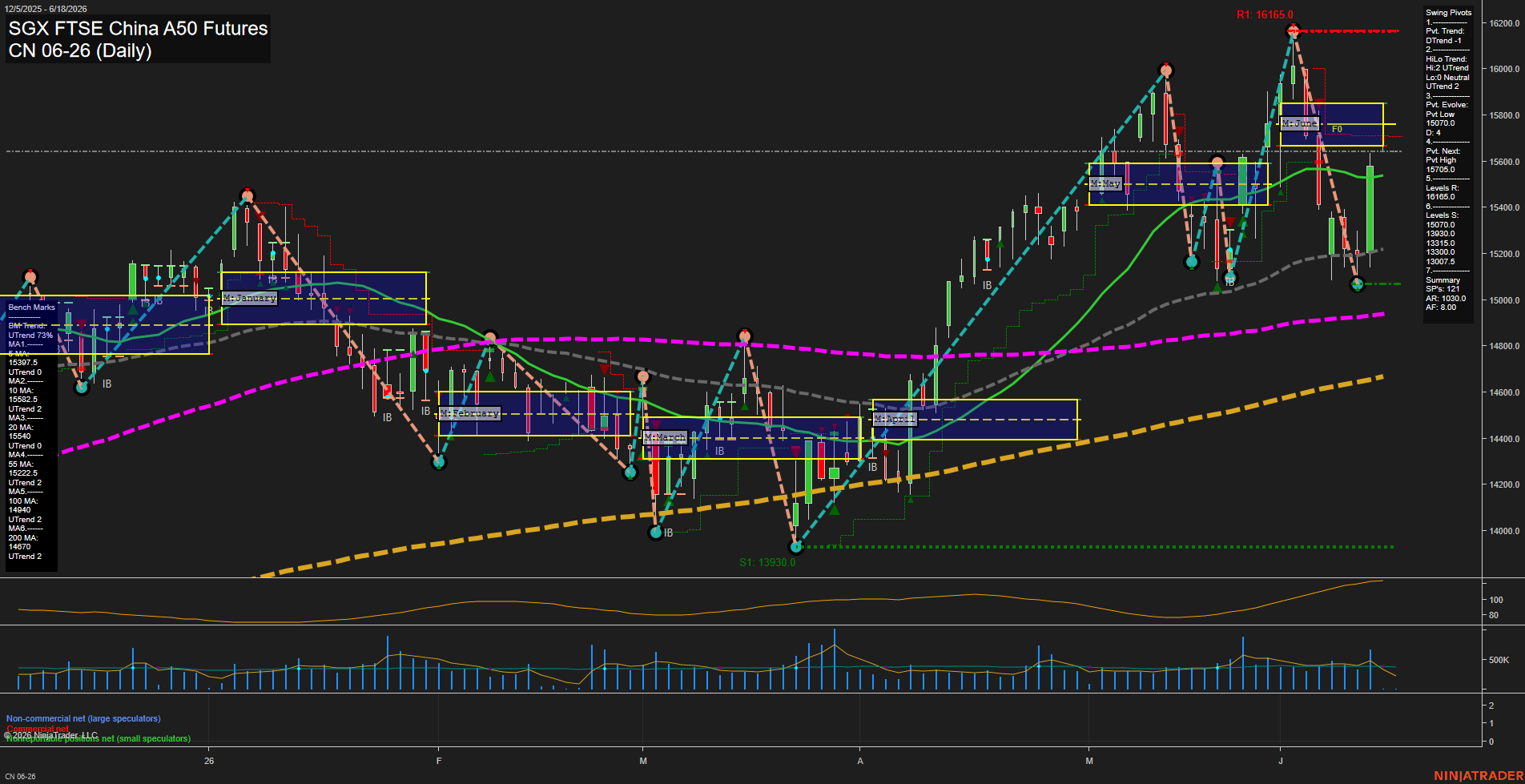1525x784 pixels.
Task: Click the 12/5/2025 - 6/18/2026 date range
Action: [46, 9]
